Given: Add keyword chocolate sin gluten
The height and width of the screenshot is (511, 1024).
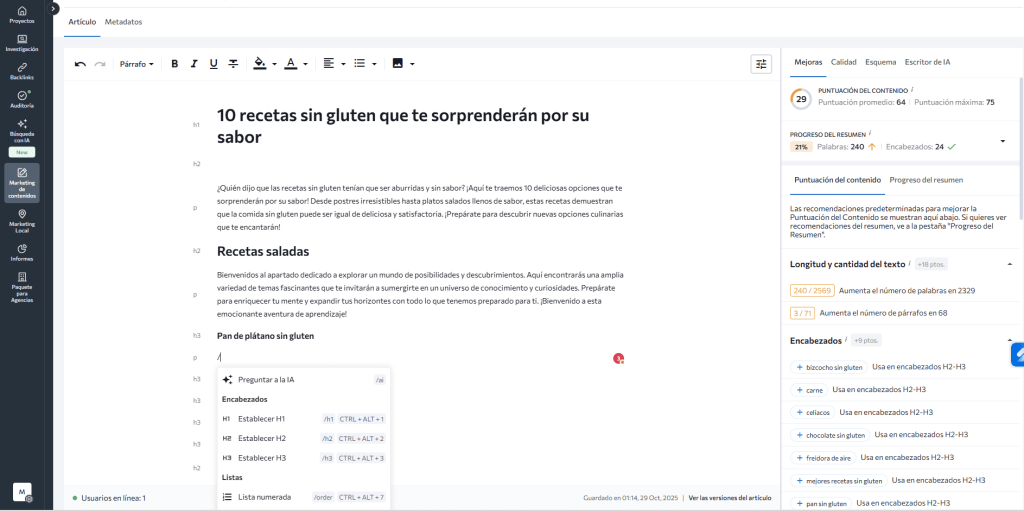Looking at the screenshot, I should 829,435.
